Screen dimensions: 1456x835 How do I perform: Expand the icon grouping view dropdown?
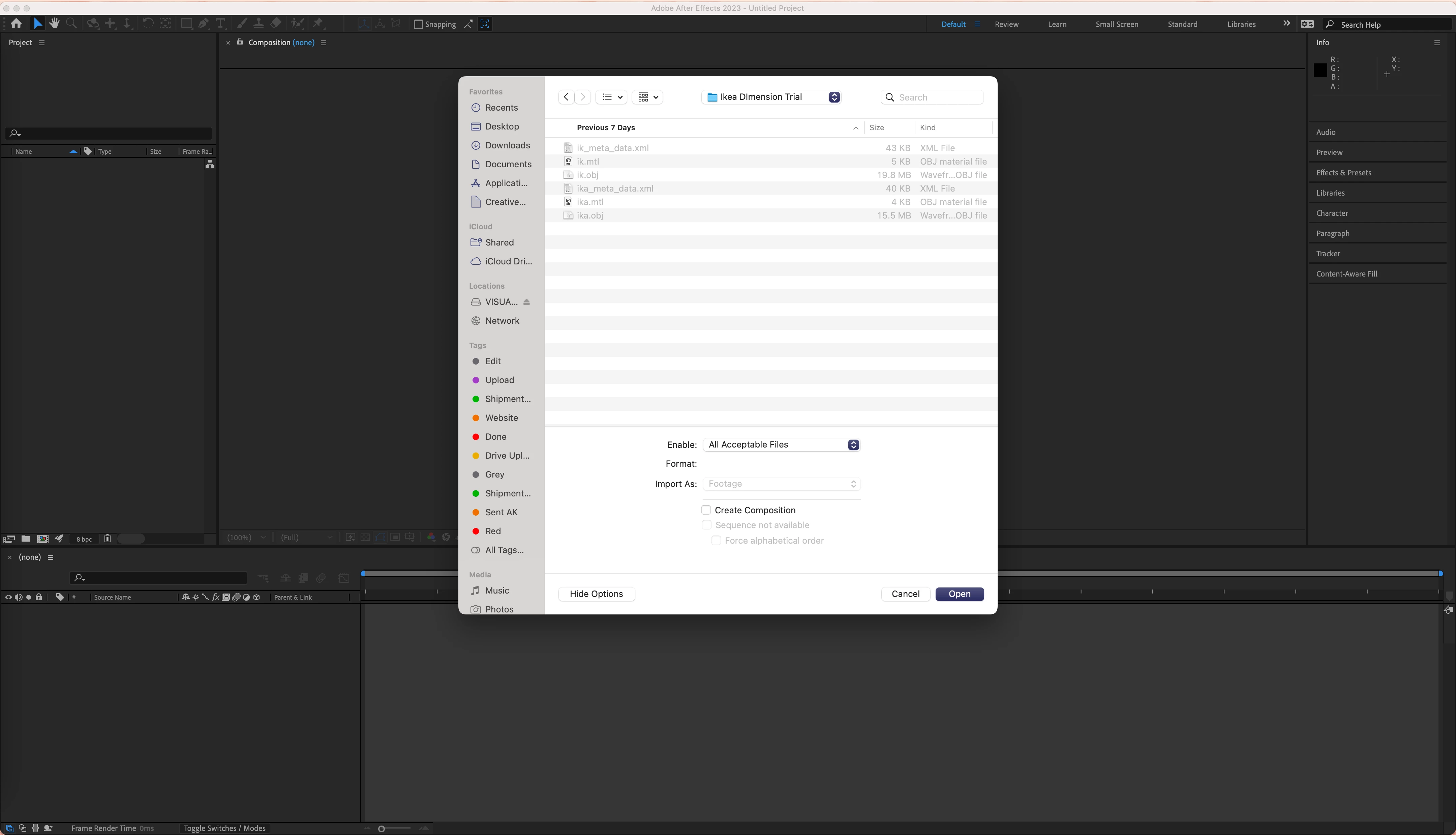click(647, 97)
